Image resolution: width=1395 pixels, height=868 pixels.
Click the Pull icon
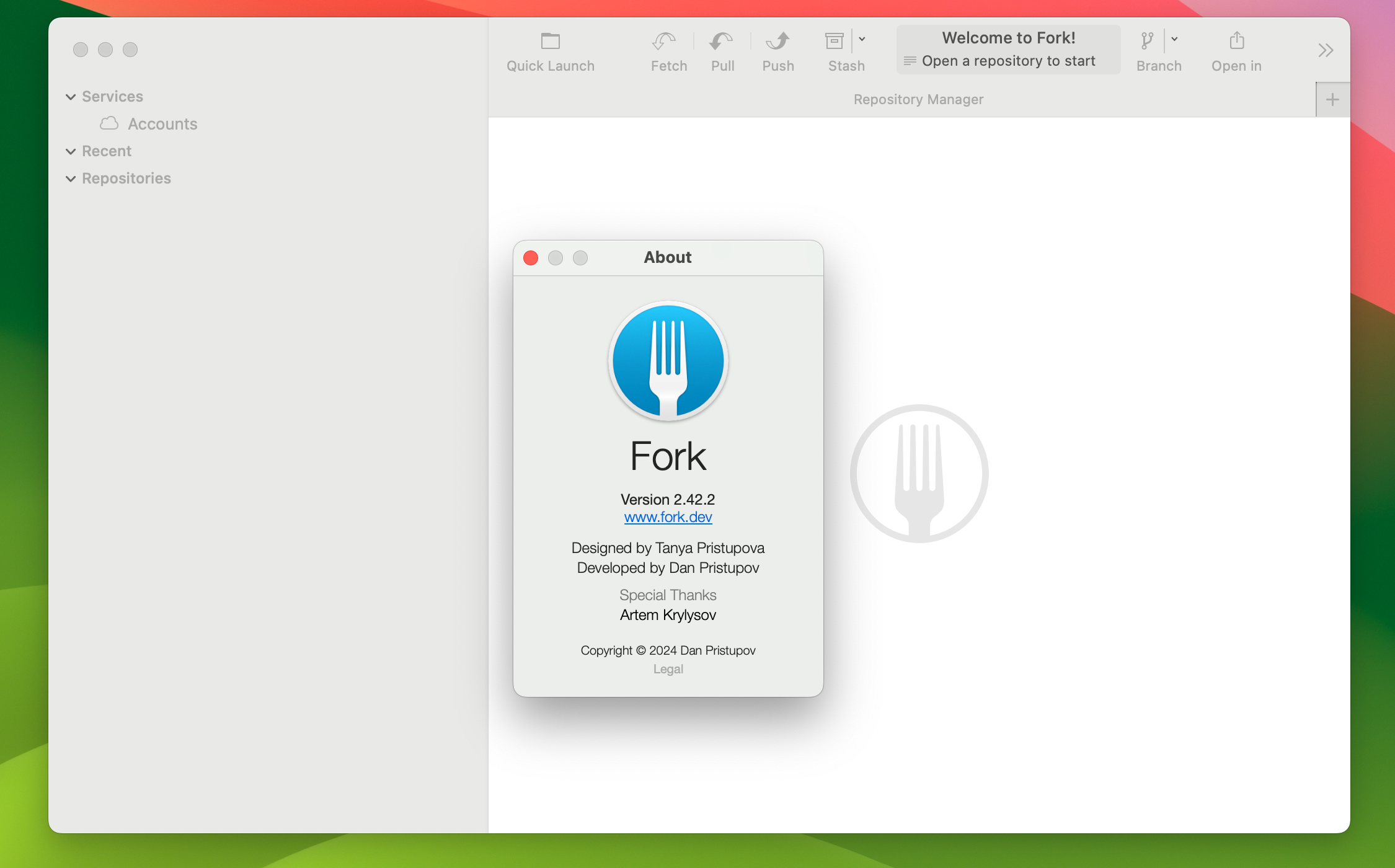tap(721, 49)
